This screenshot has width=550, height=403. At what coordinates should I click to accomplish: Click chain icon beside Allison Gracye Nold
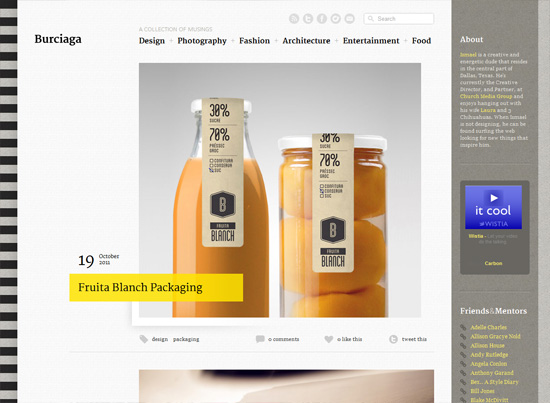tap(463, 336)
